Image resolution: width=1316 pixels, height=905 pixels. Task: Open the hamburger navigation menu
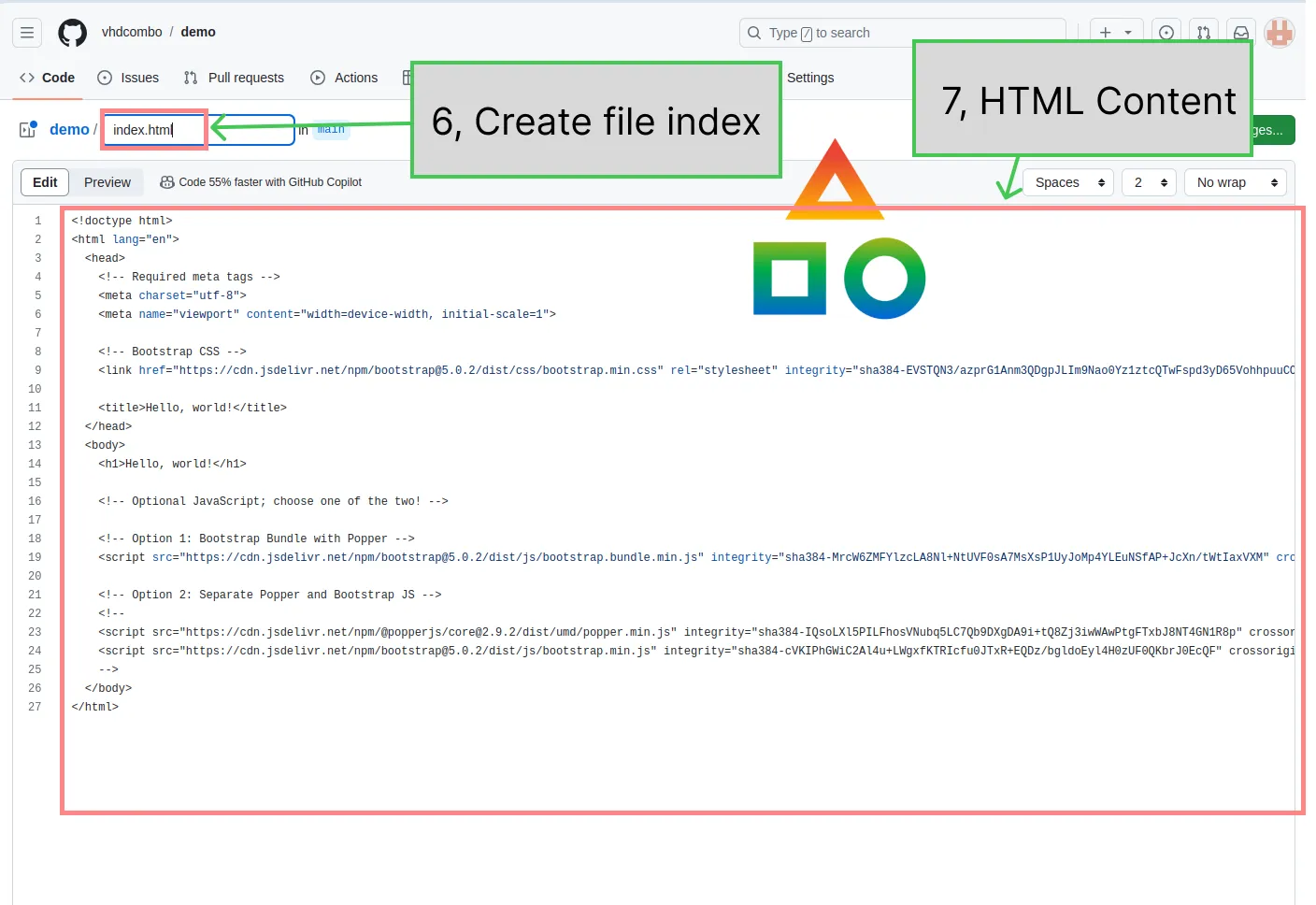coord(27,33)
